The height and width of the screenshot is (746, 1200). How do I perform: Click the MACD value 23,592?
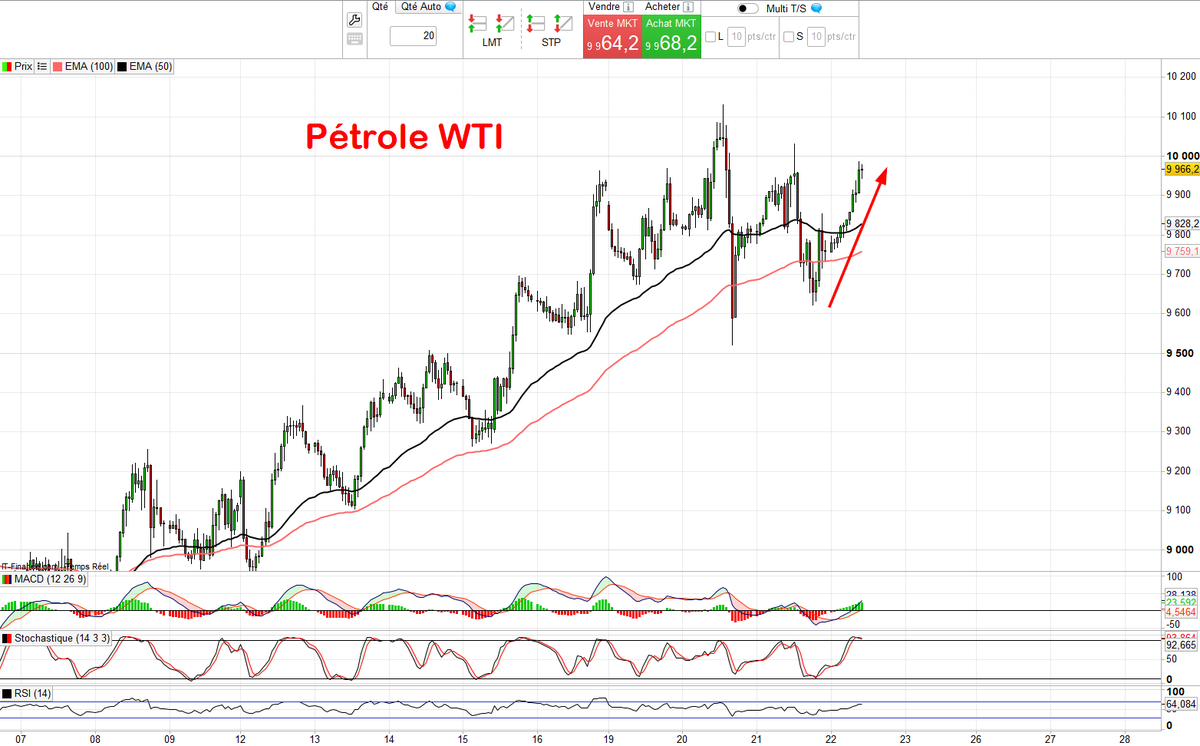(x=1182, y=602)
